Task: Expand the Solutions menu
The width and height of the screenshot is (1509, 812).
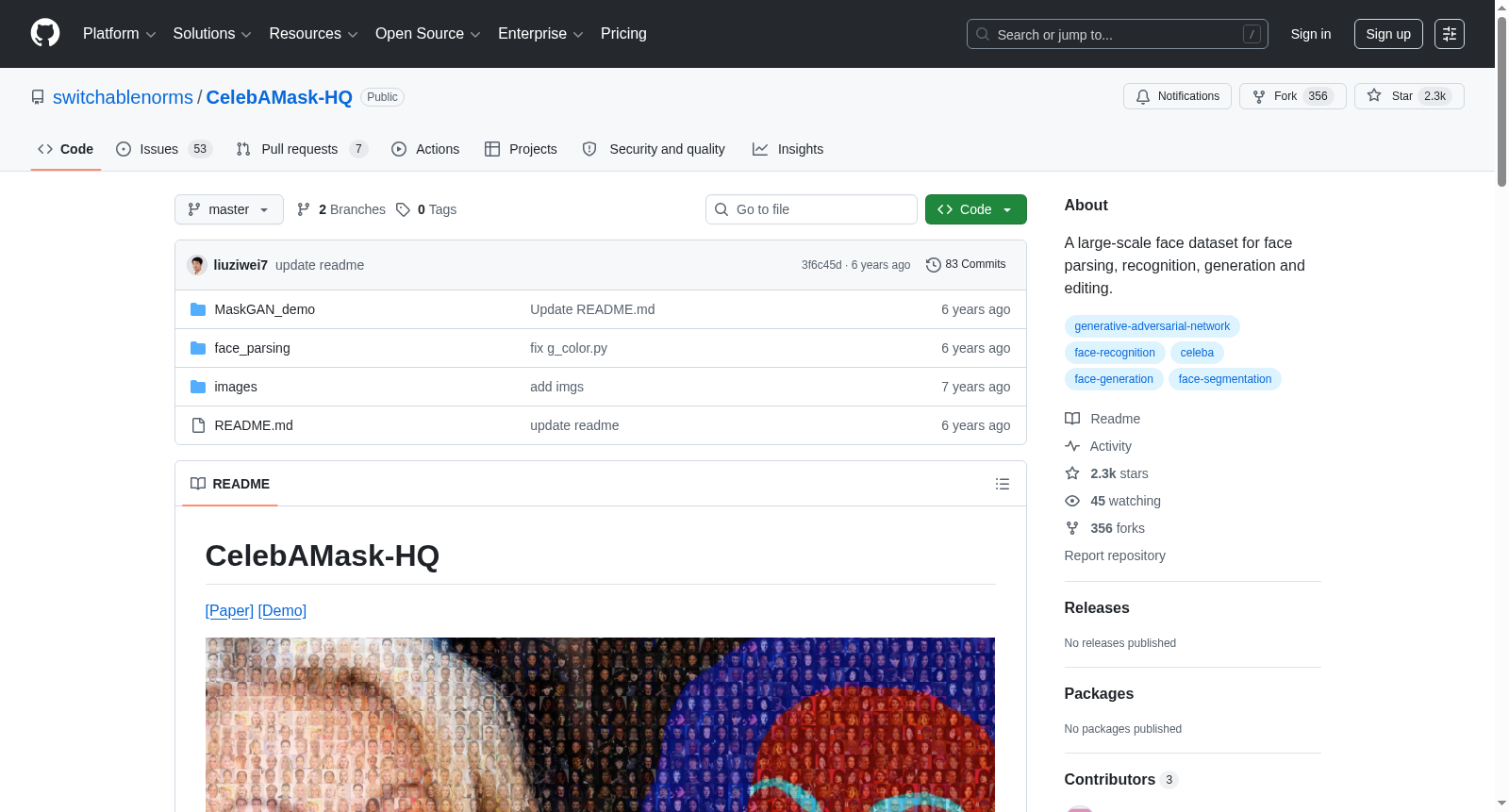Action: point(212,34)
